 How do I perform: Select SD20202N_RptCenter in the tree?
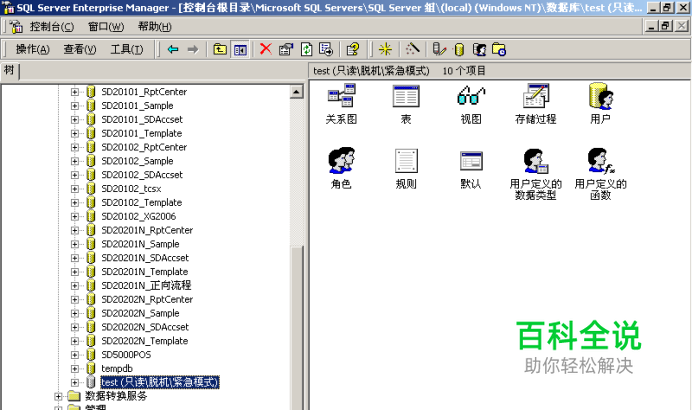coord(147,299)
